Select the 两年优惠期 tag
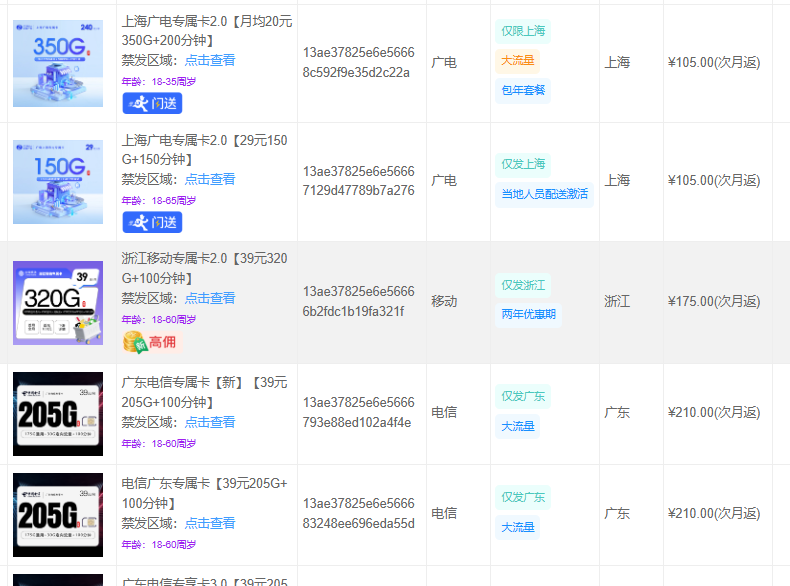Viewport: 790px width, 586px height. (529, 315)
